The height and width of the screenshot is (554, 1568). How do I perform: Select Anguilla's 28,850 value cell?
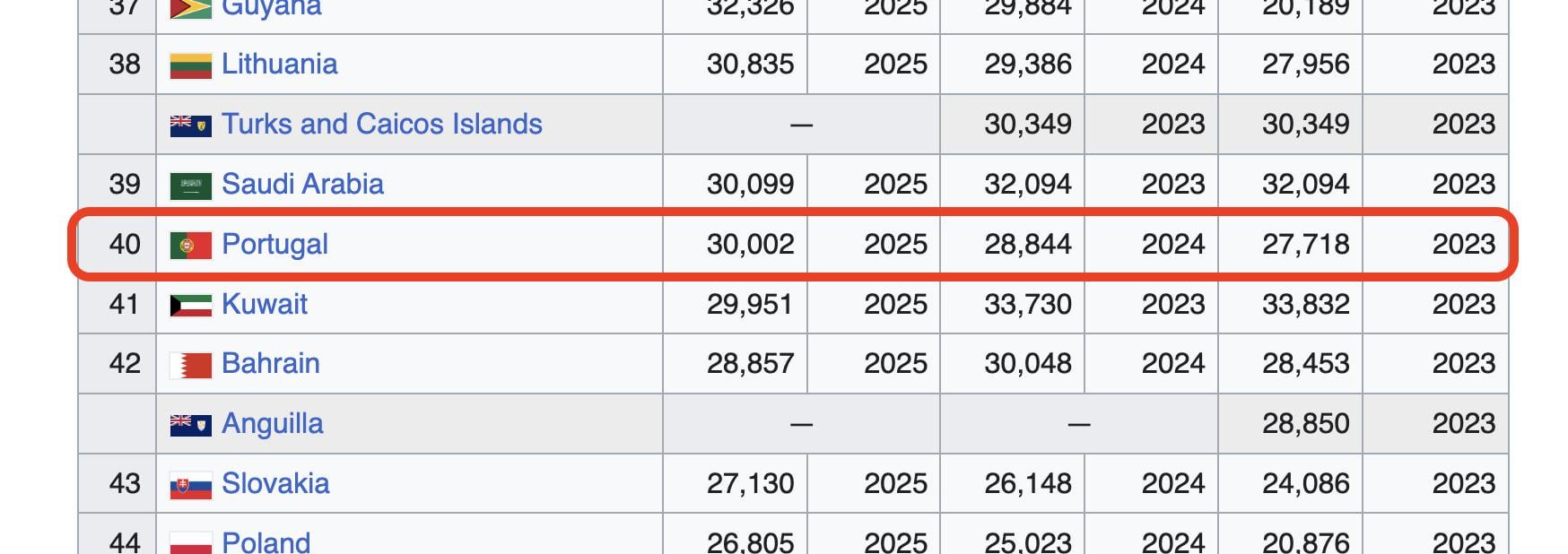coord(1290,423)
